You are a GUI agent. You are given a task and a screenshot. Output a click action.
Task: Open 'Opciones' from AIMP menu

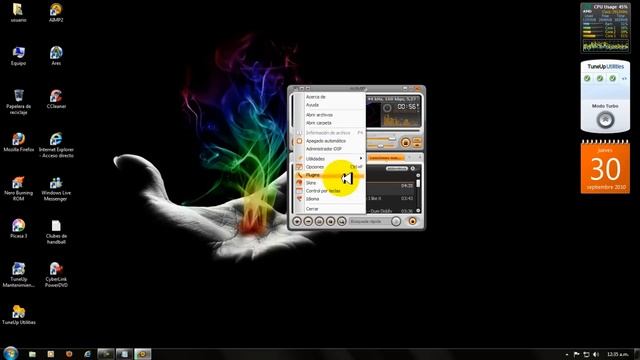[330, 167]
